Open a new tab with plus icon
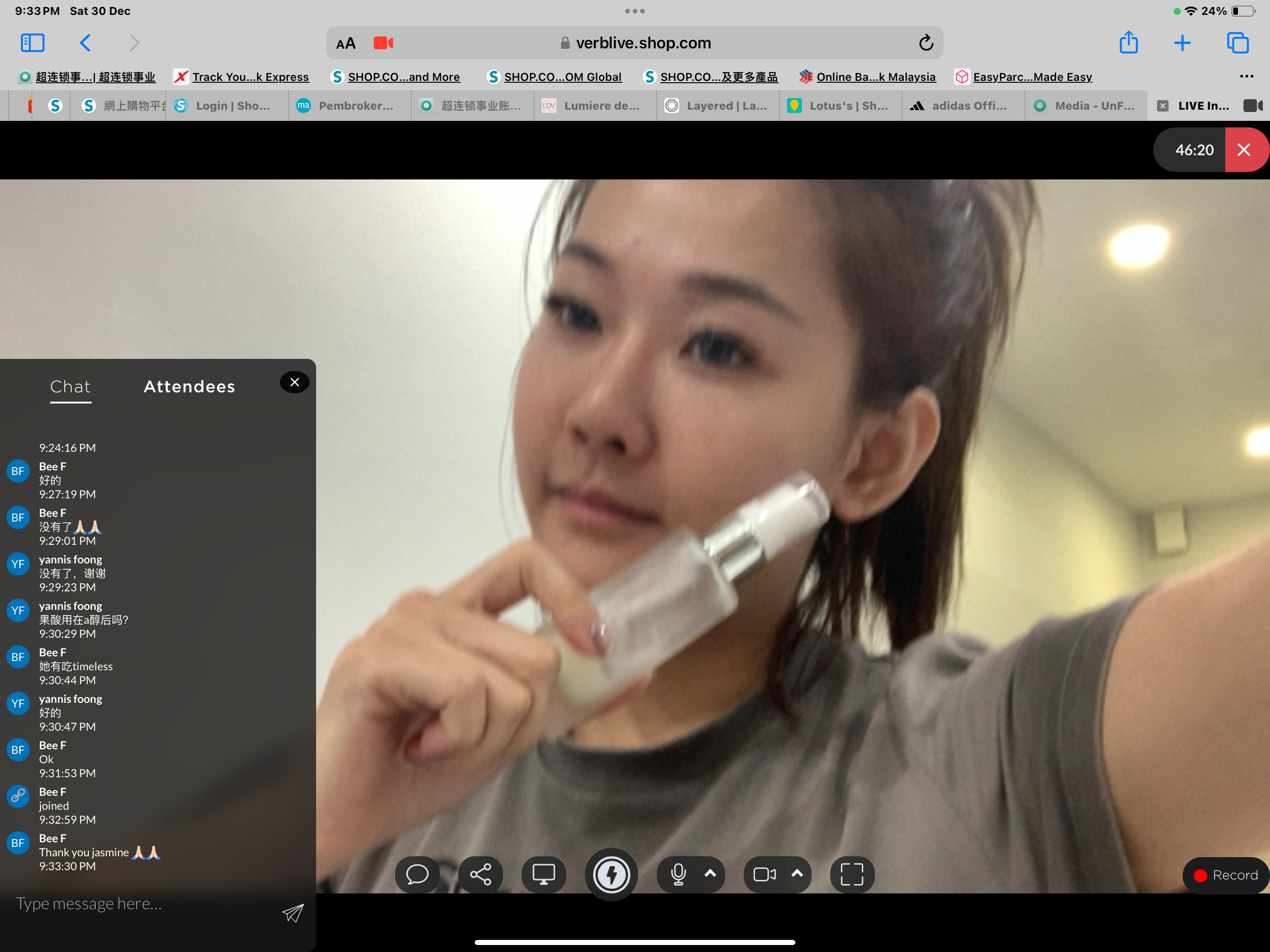1270x952 pixels. [x=1182, y=43]
